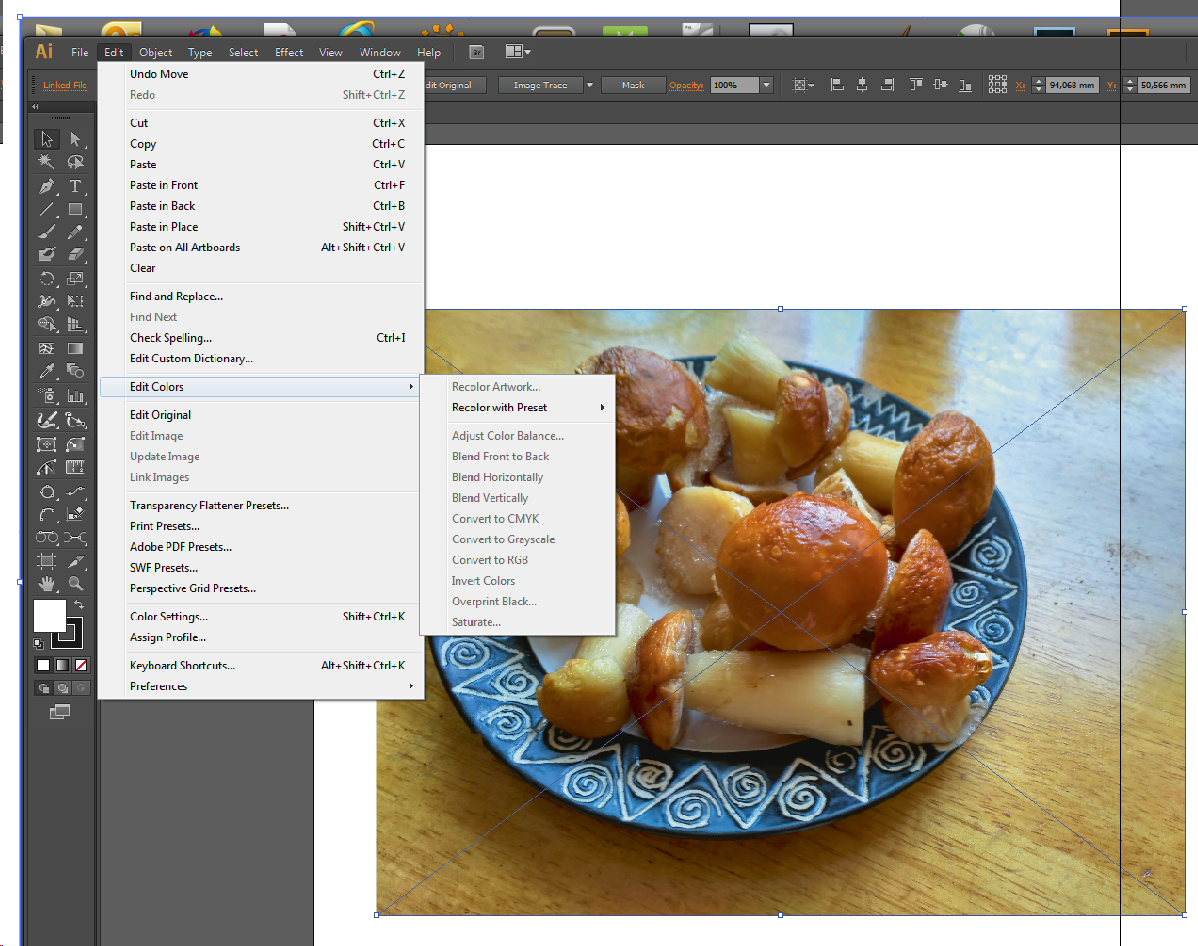Select the Hand tool
The height and width of the screenshot is (946, 1198).
47,584
